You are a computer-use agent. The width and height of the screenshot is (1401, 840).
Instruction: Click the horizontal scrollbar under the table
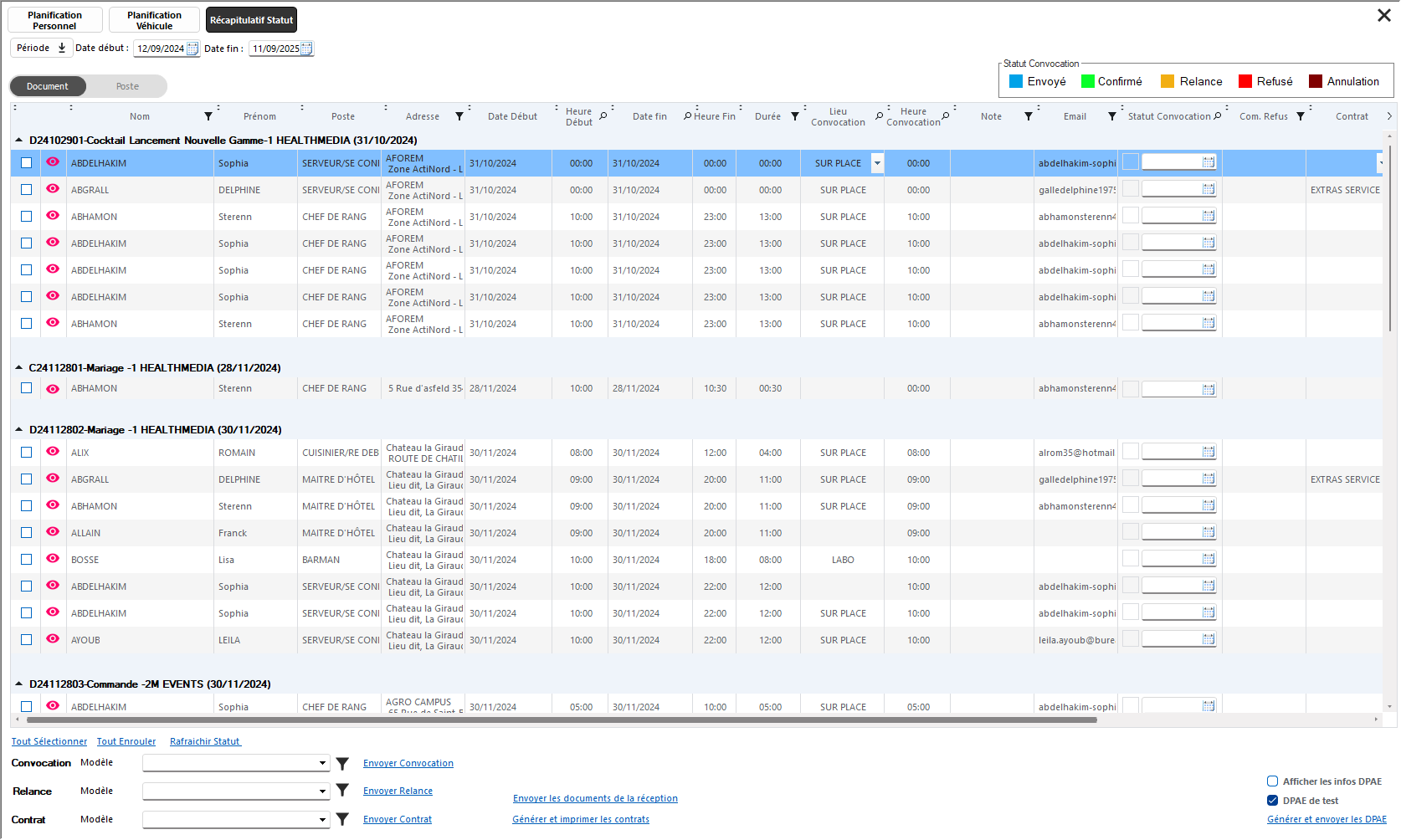pos(561,720)
